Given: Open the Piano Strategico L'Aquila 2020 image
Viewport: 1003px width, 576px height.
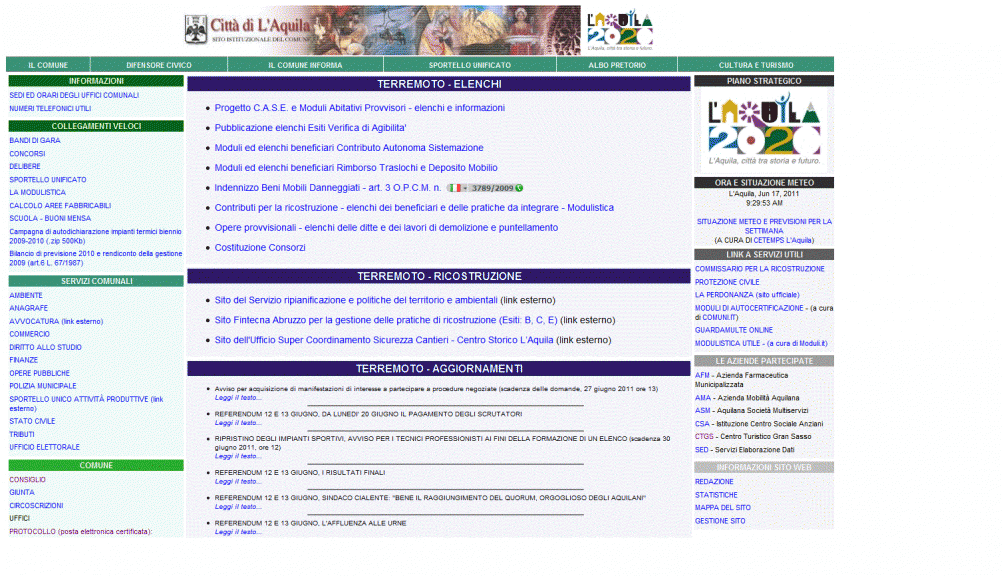Looking at the screenshot, I should point(764,129).
